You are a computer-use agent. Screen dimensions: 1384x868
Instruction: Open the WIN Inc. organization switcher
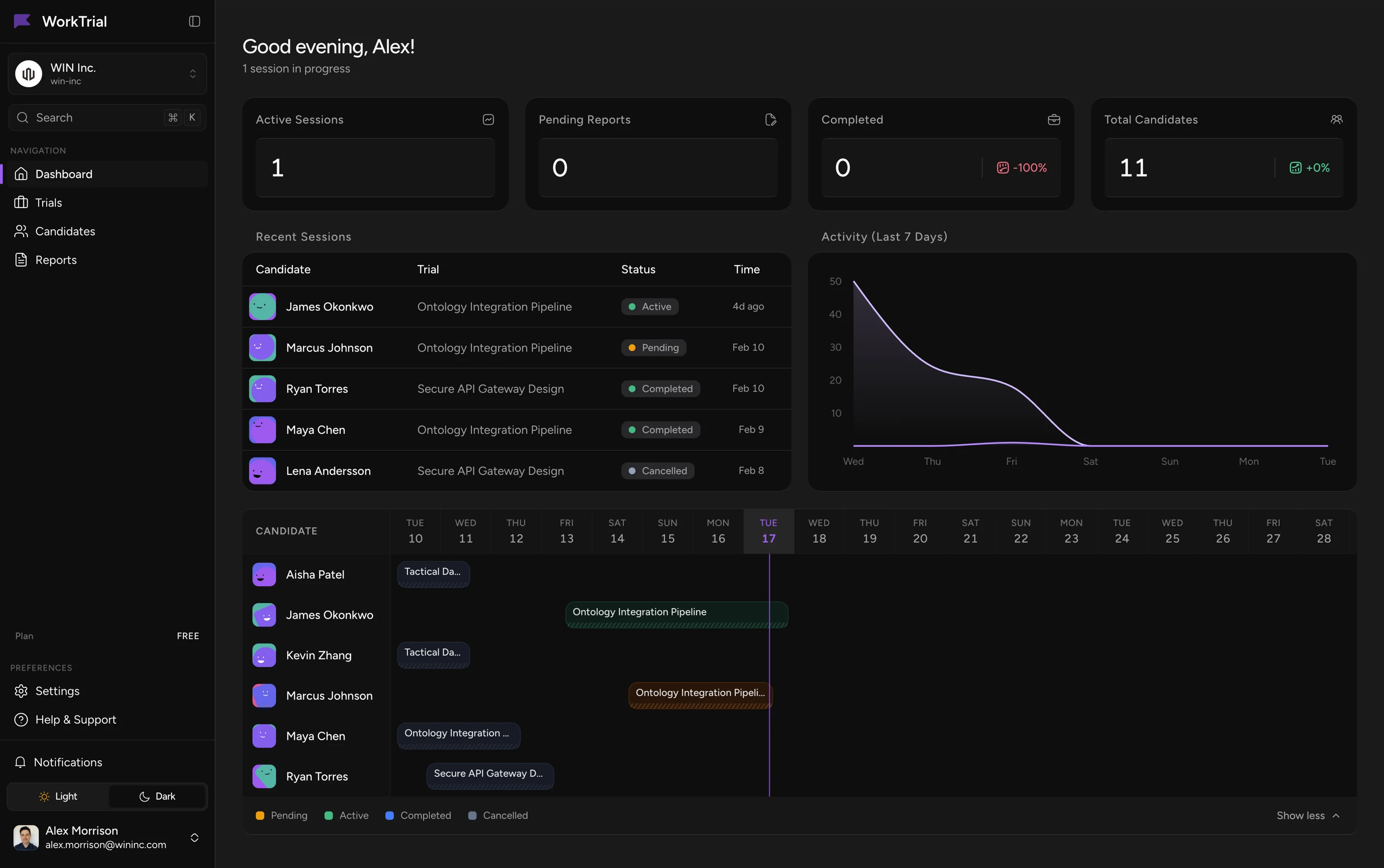(x=107, y=74)
